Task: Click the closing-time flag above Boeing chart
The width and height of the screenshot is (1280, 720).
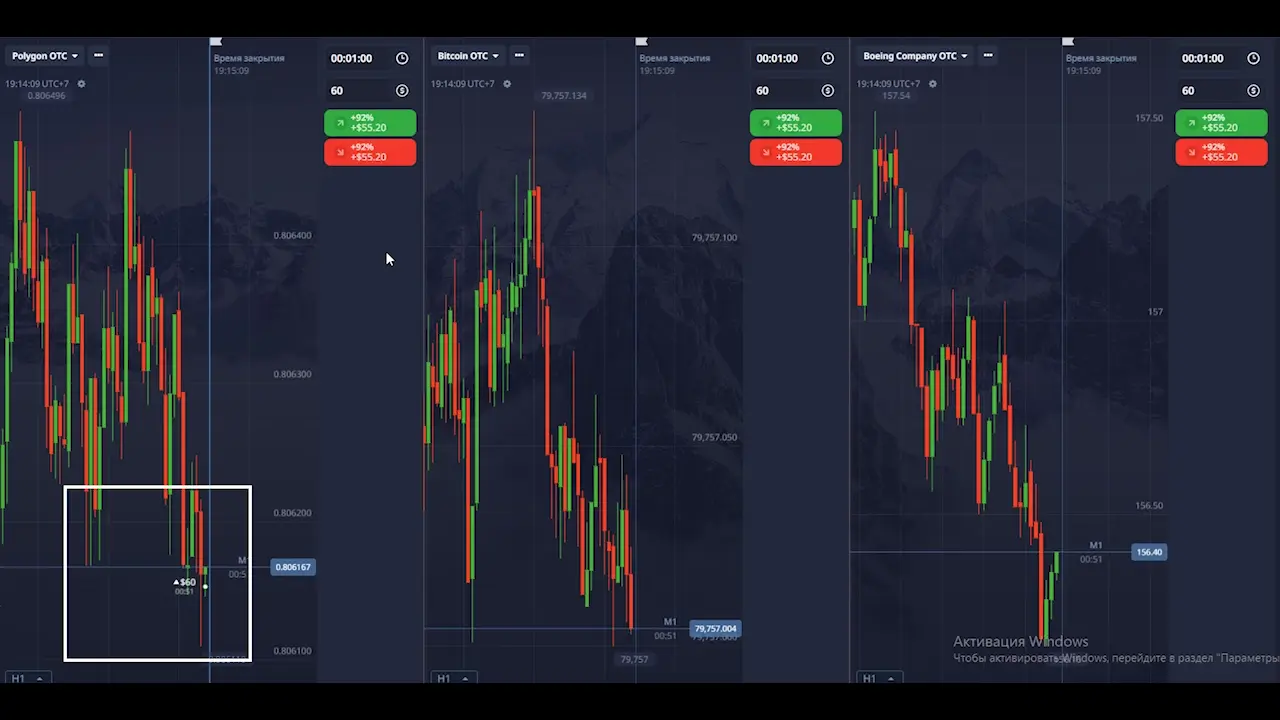Action: 1067,42
